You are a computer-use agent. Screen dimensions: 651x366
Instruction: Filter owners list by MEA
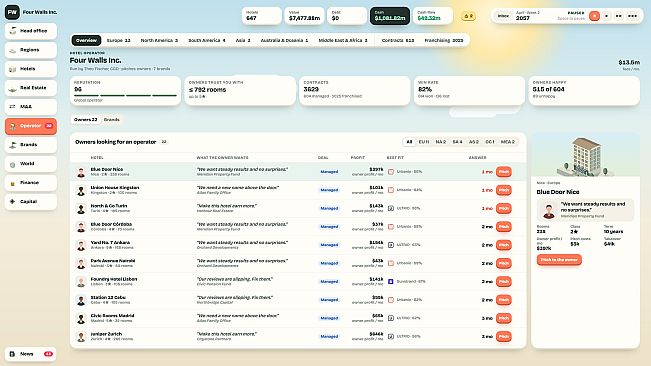point(508,142)
